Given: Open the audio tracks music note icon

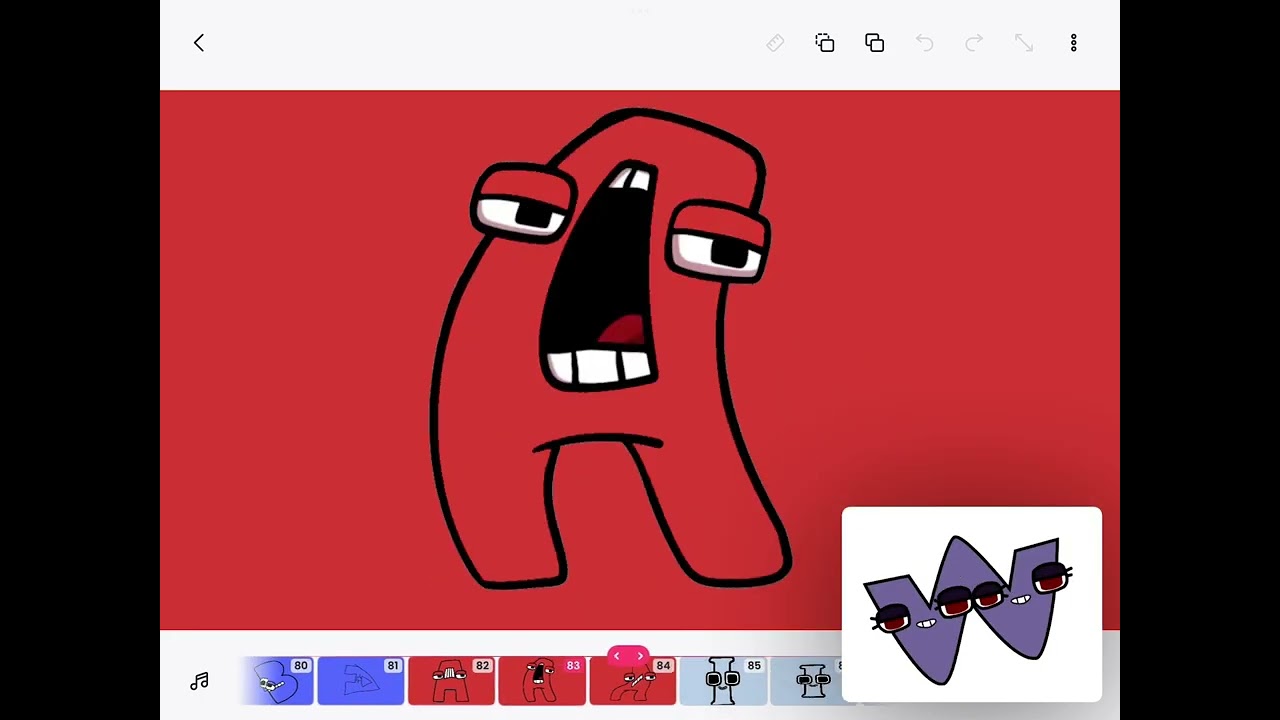Looking at the screenshot, I should [x=199, y=682].
